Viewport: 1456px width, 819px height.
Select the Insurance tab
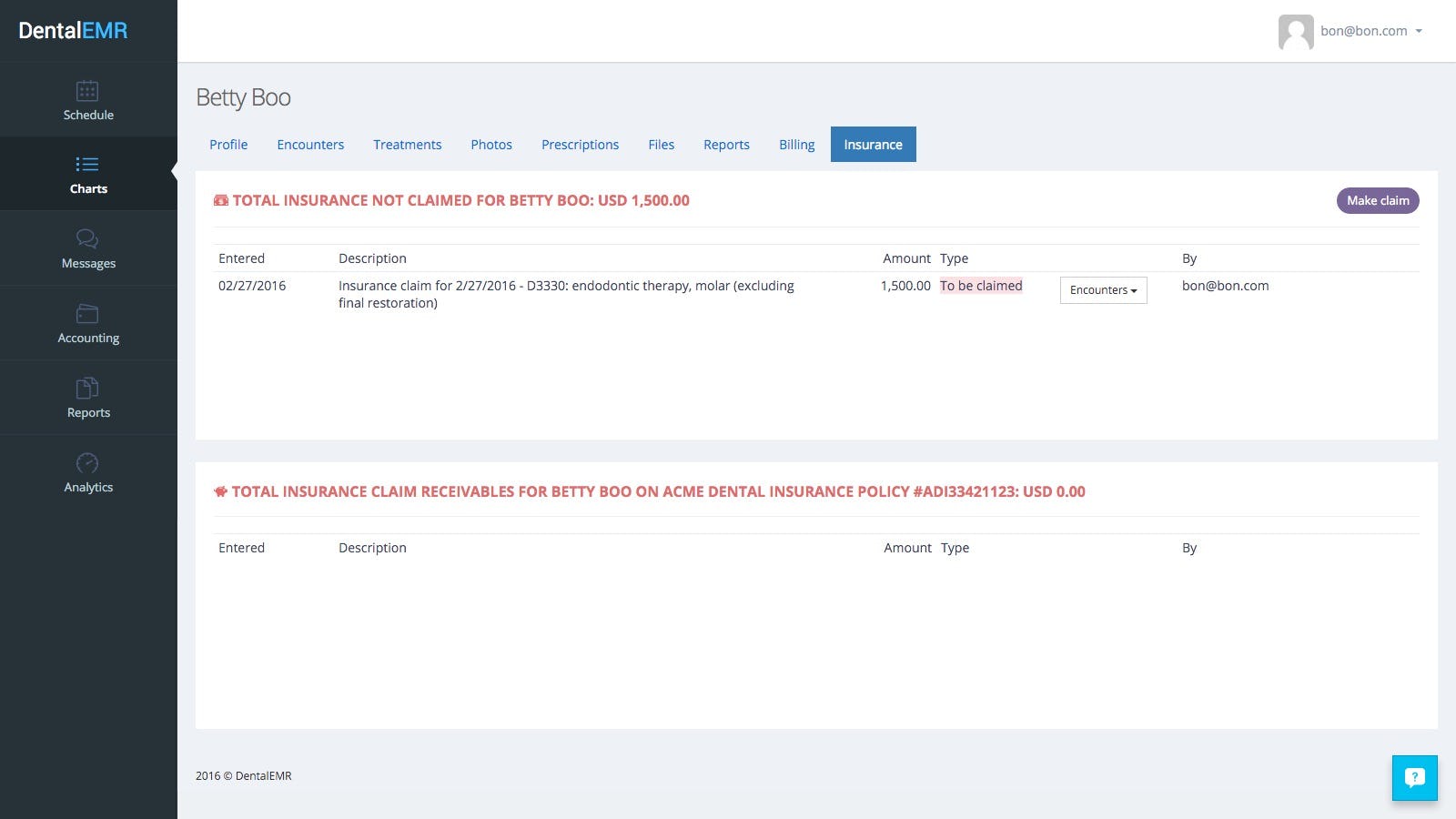[x=873, y=144]
